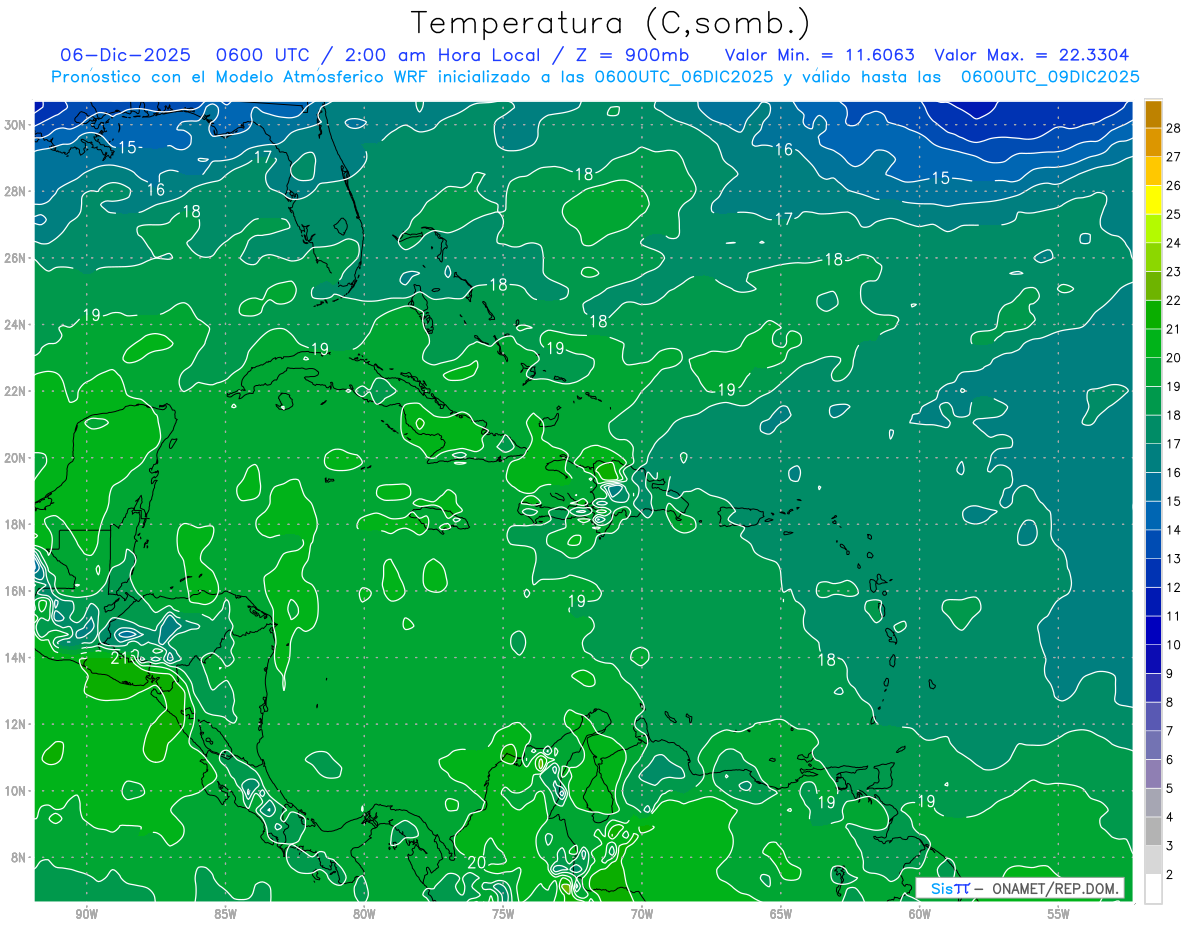Click the '21' contour label over Central America
Screen dimensions: 1200x927
(x=119, y=658)
